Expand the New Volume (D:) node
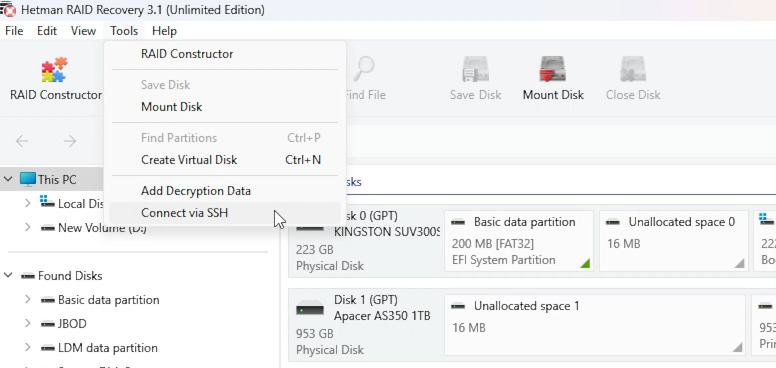 (28, 228)
